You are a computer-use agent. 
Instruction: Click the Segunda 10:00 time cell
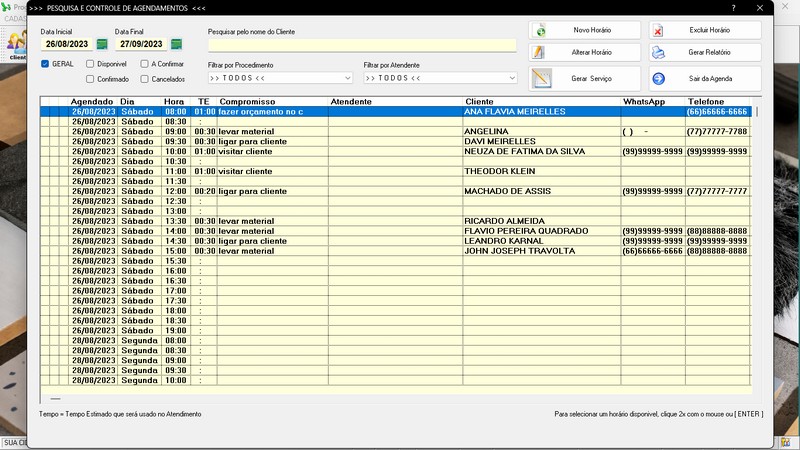point(176,380)
